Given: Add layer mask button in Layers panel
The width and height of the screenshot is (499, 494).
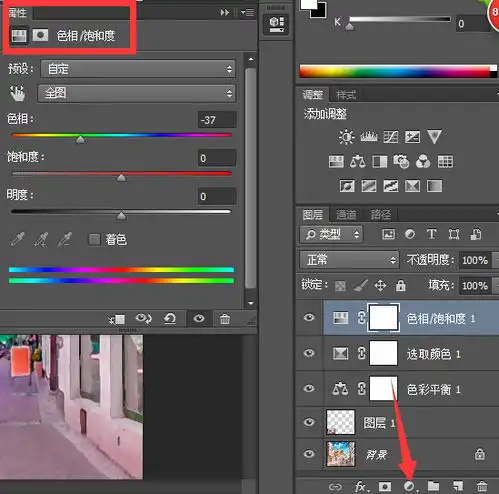Looking at the screenshot, I should pos(384,486).
